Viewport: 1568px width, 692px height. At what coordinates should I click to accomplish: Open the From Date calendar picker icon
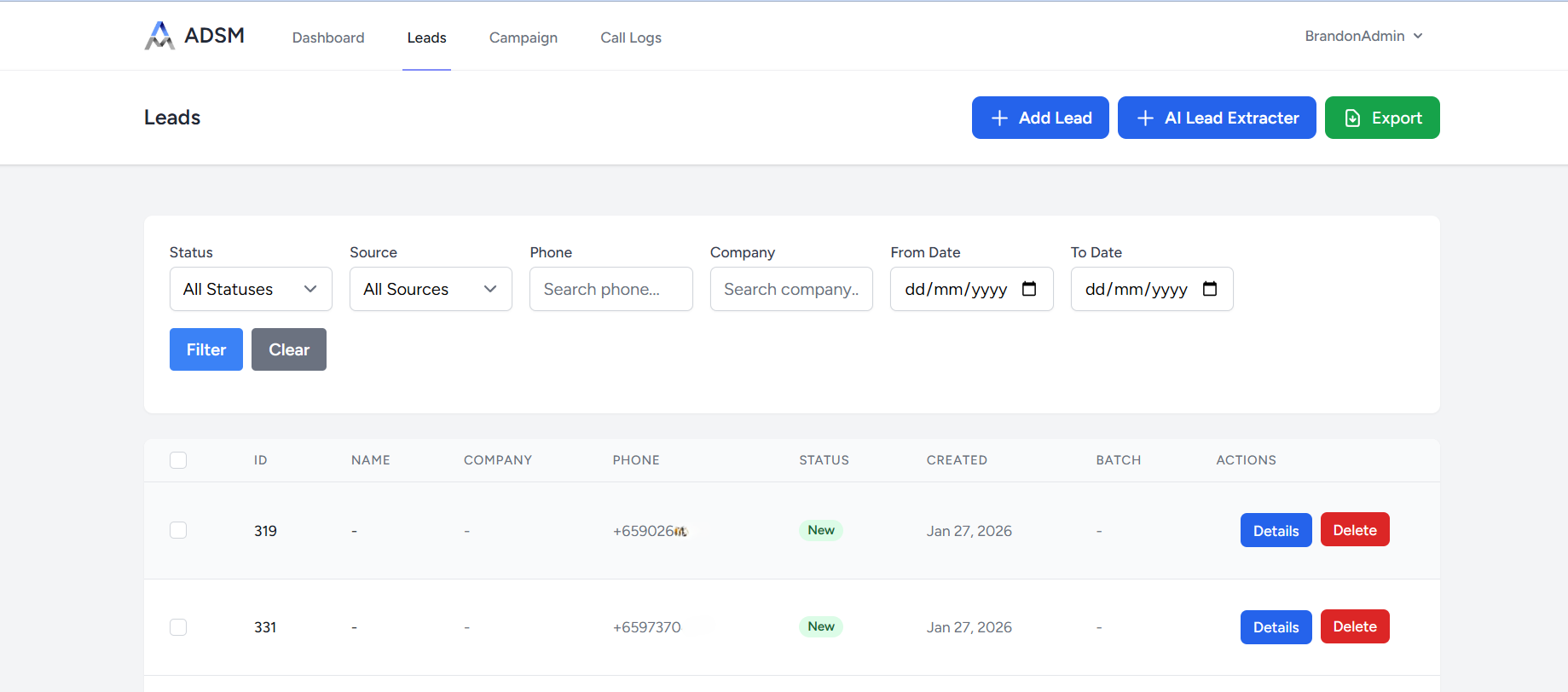[x=1029, y=289]
